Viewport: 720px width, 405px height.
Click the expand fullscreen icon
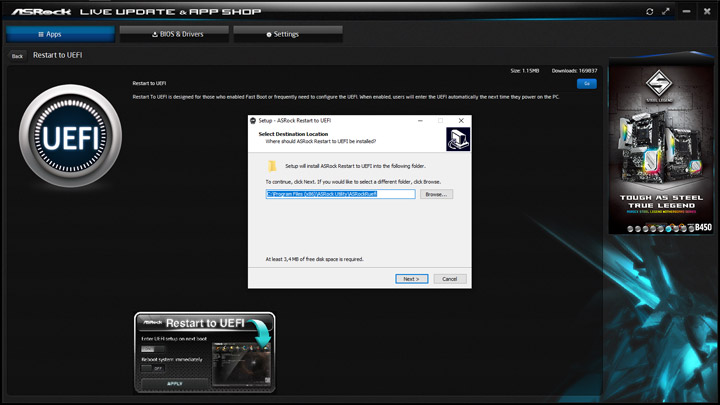point(666,11)
